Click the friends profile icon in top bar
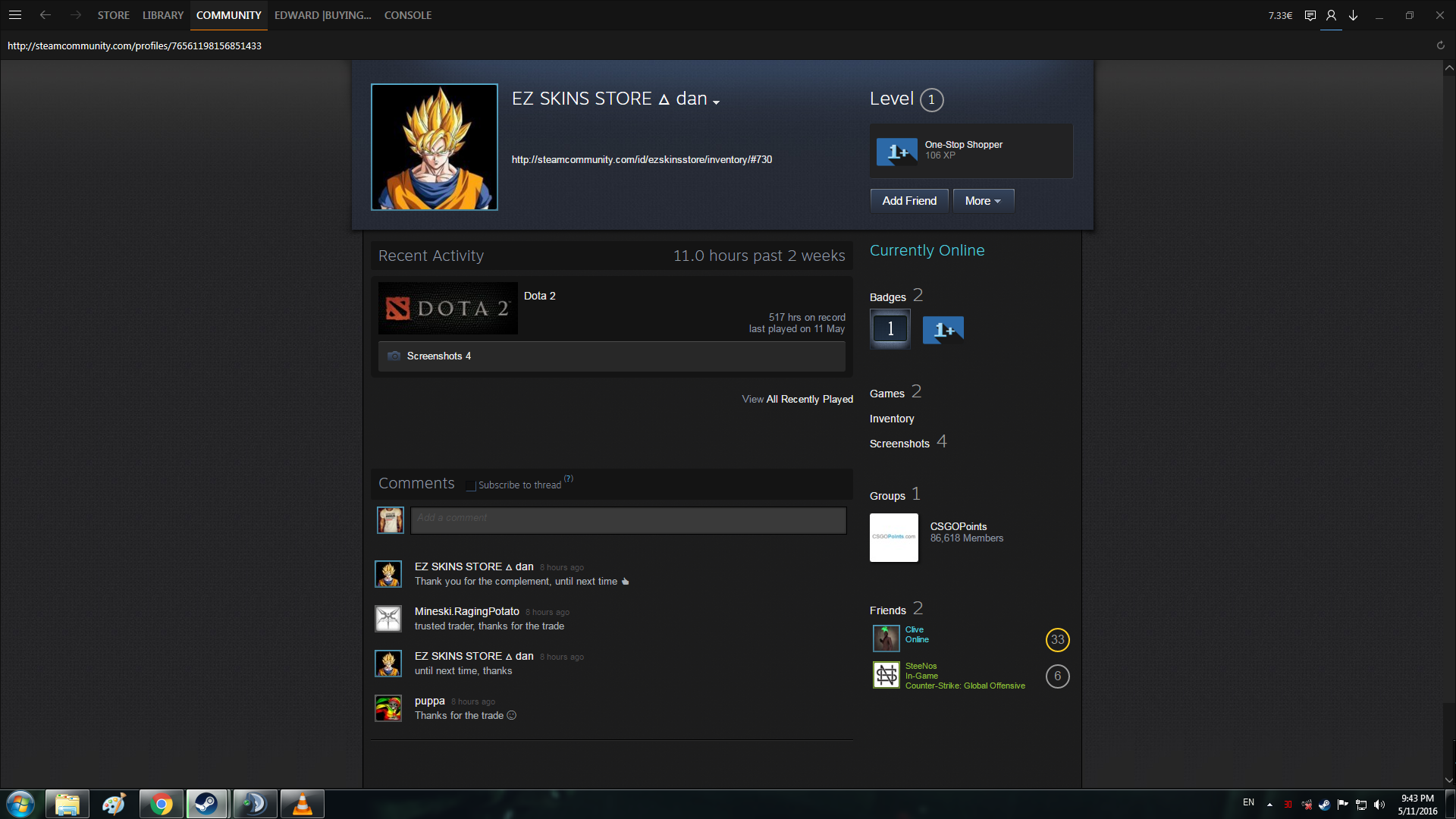Viewport: 1456px width, 819px height. click(x=1331, y=15)
